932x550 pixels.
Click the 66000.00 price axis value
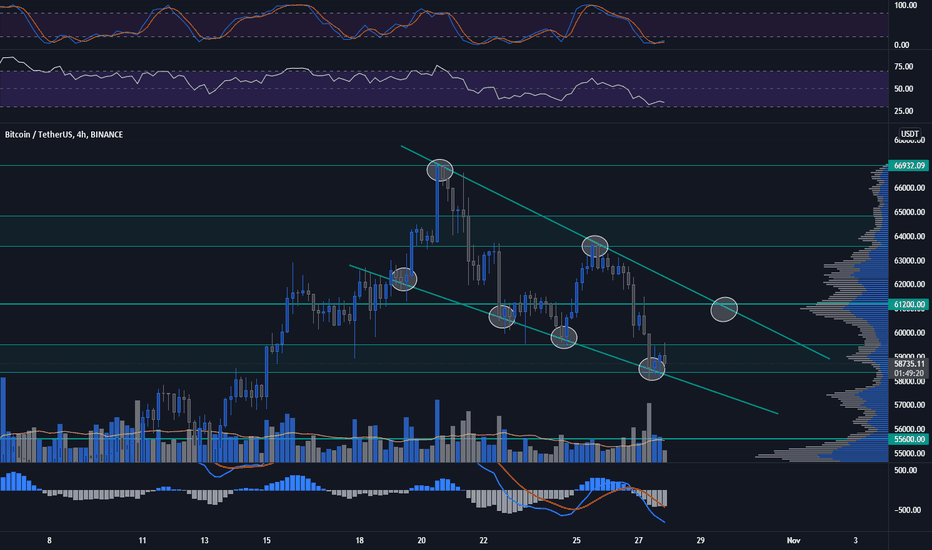(x=909, y=188)
